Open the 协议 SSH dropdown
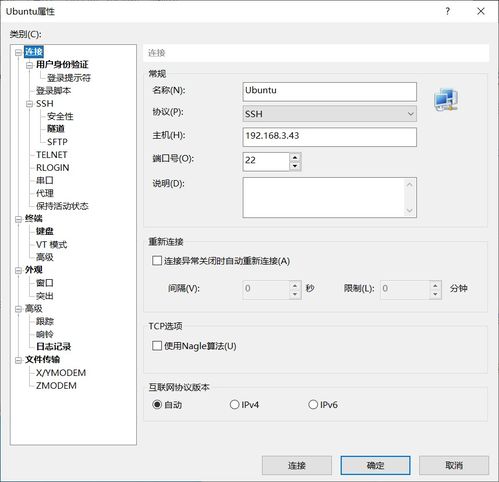This screenshot has height=482, width=499. click(x=330, y=114)
